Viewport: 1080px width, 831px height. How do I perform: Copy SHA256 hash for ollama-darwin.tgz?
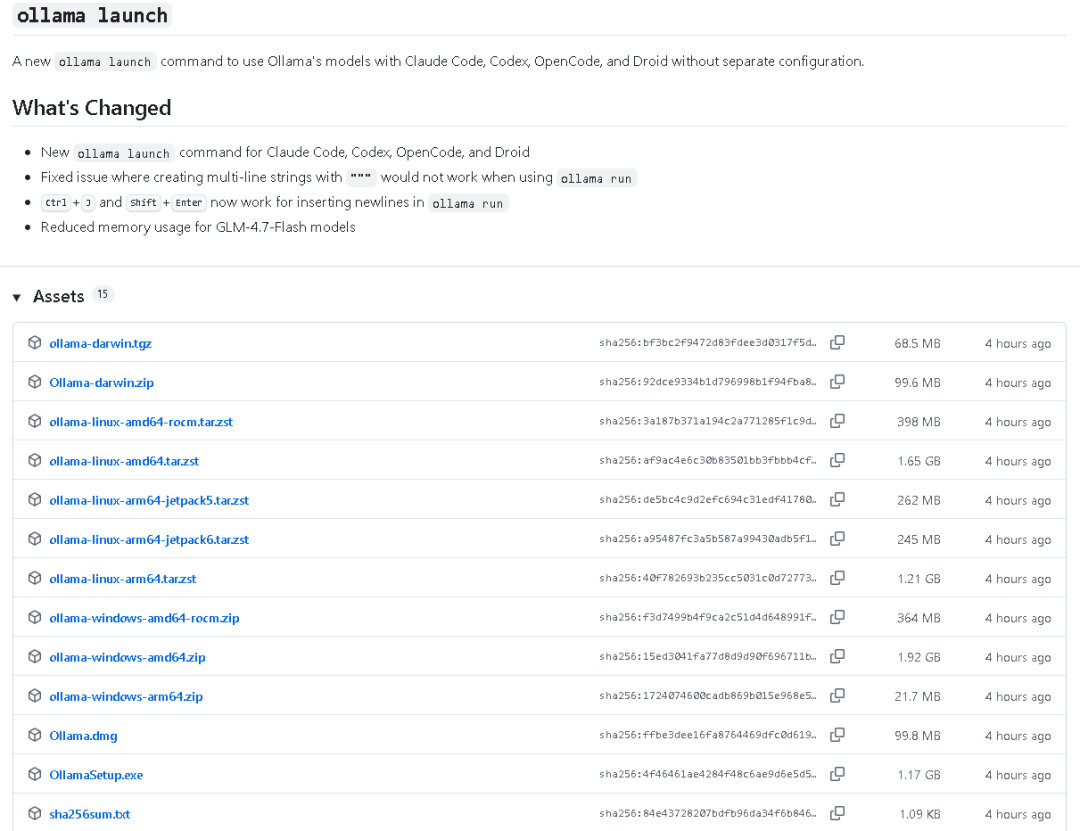[x=837, y=343]
